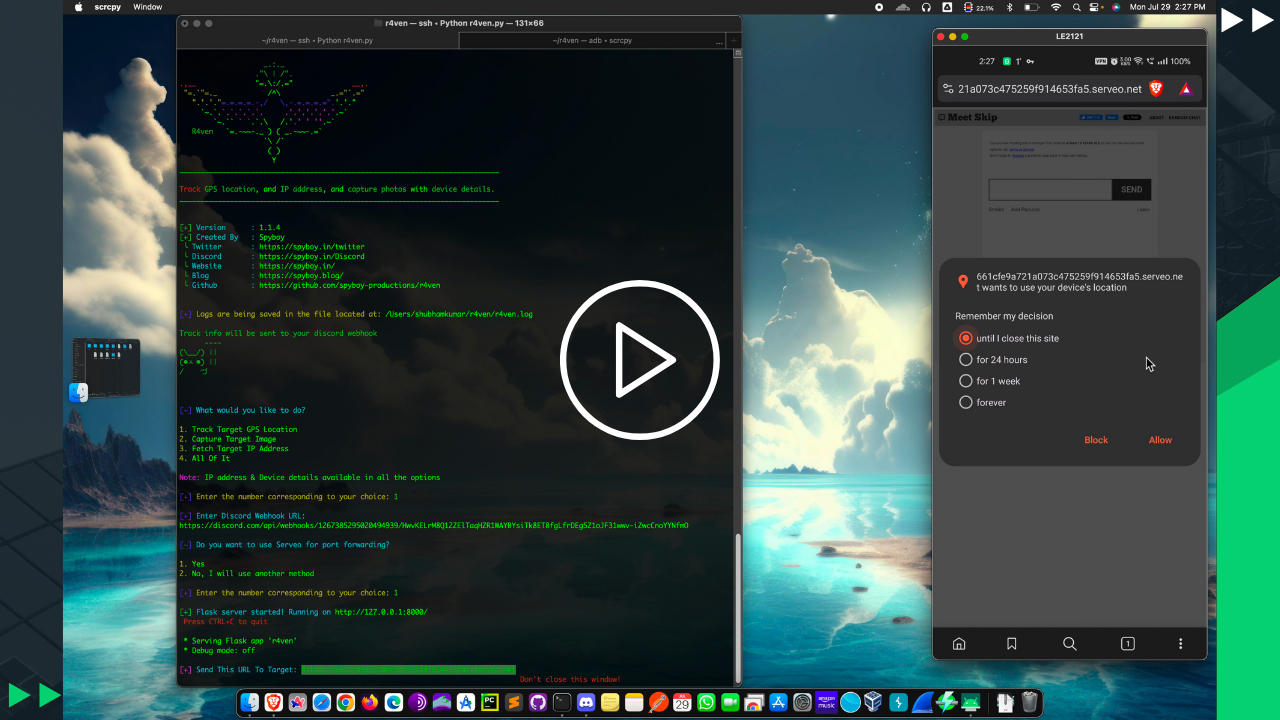Click 'https://spyboy.blog/' in the terminal
The width and height of the screenshot is (1280, 720).
tap(300, 275)
